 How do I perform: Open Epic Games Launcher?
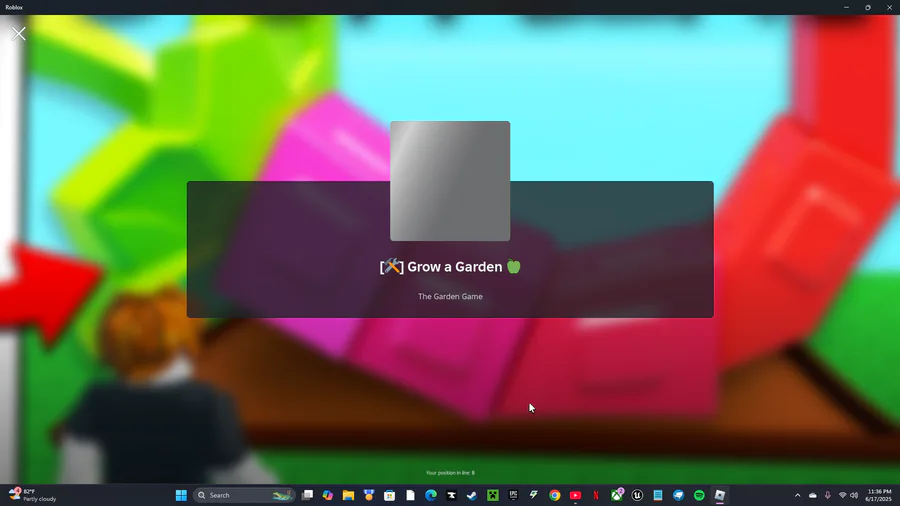(x=513, y=495)
